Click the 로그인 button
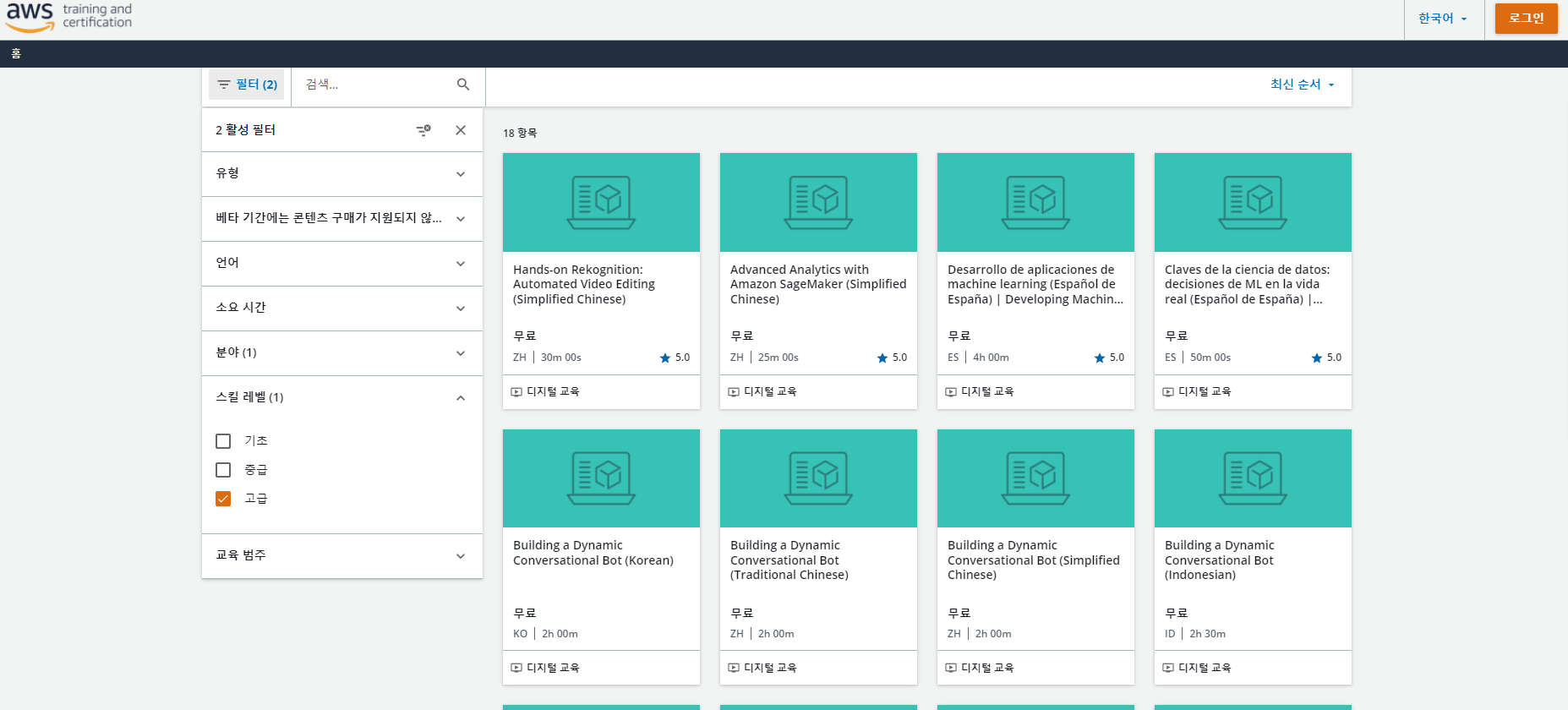 pyautogui.click(x=1527, y=19)
